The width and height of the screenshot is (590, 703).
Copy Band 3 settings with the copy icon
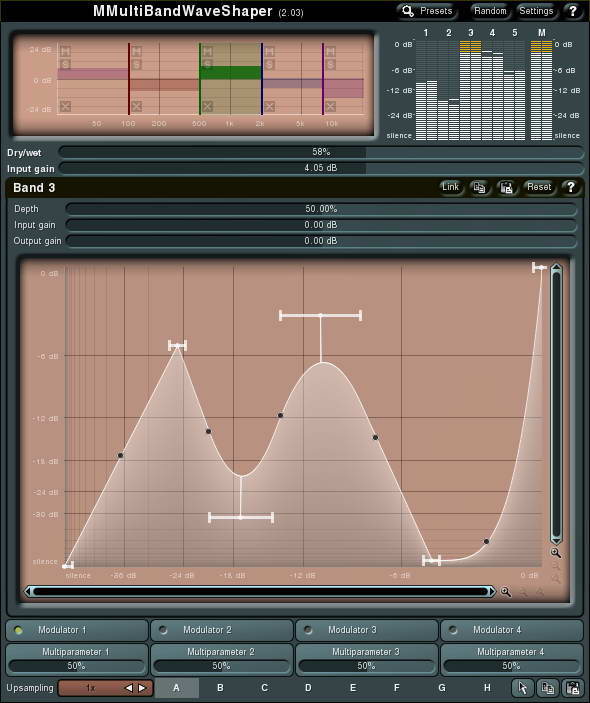point(479,187)
